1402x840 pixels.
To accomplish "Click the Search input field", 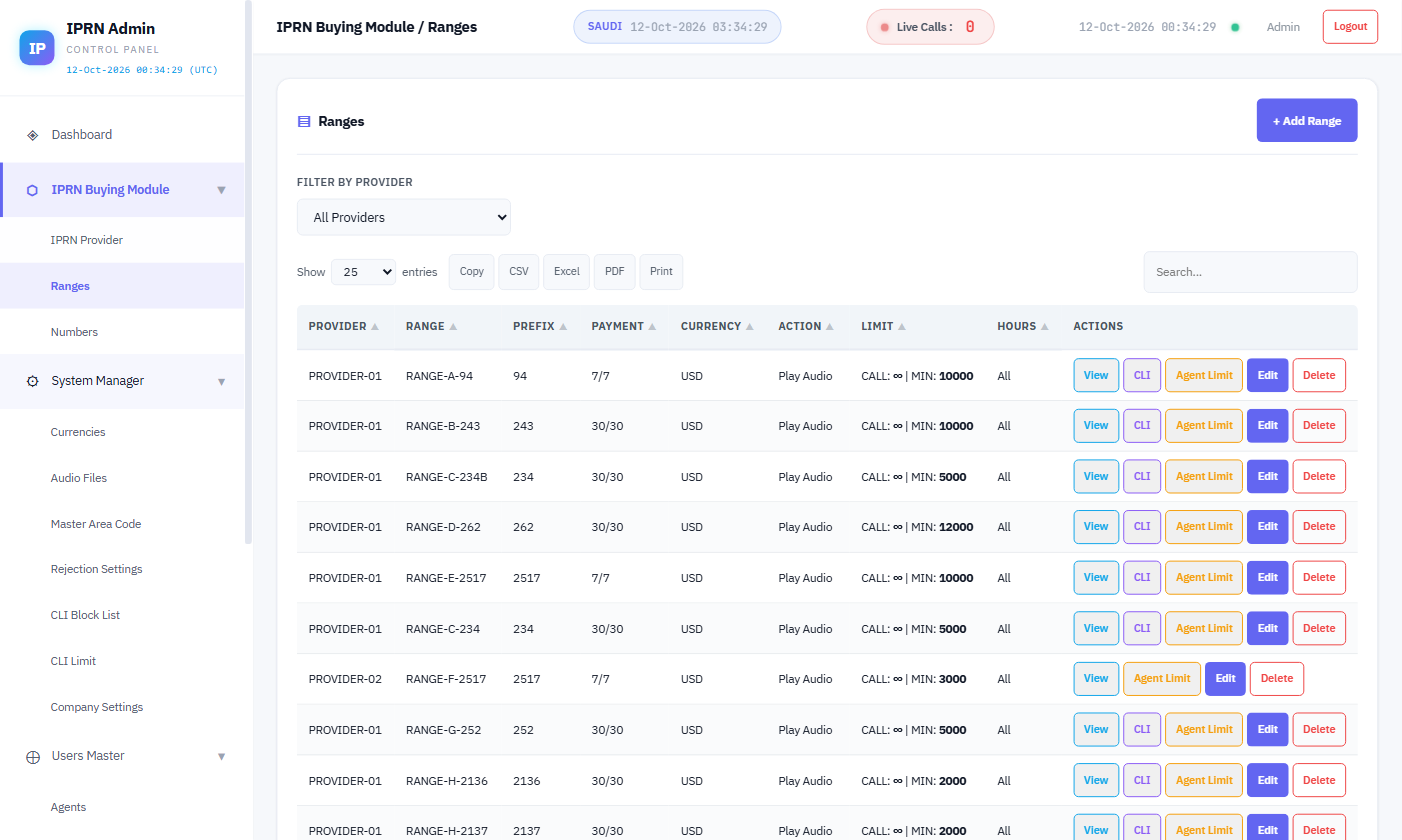I will (1251, 272).
